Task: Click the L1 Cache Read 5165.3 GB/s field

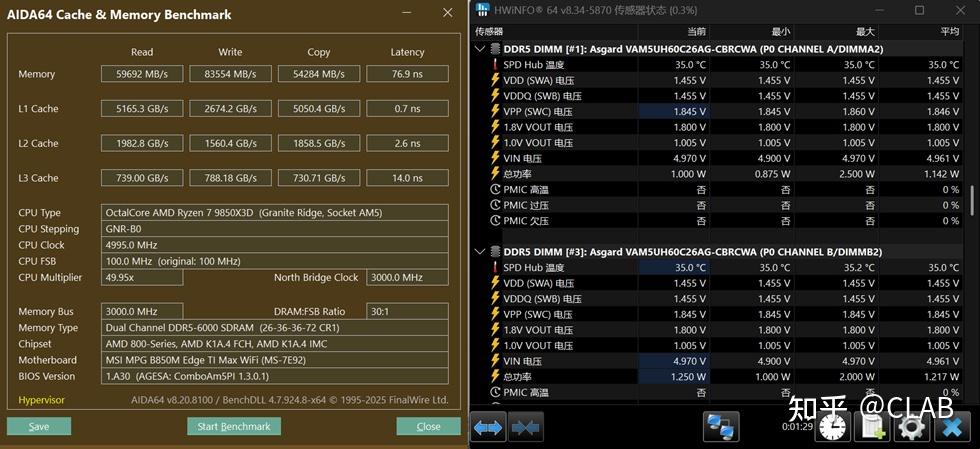Action: pyautogui.click(x=142, y=109)
